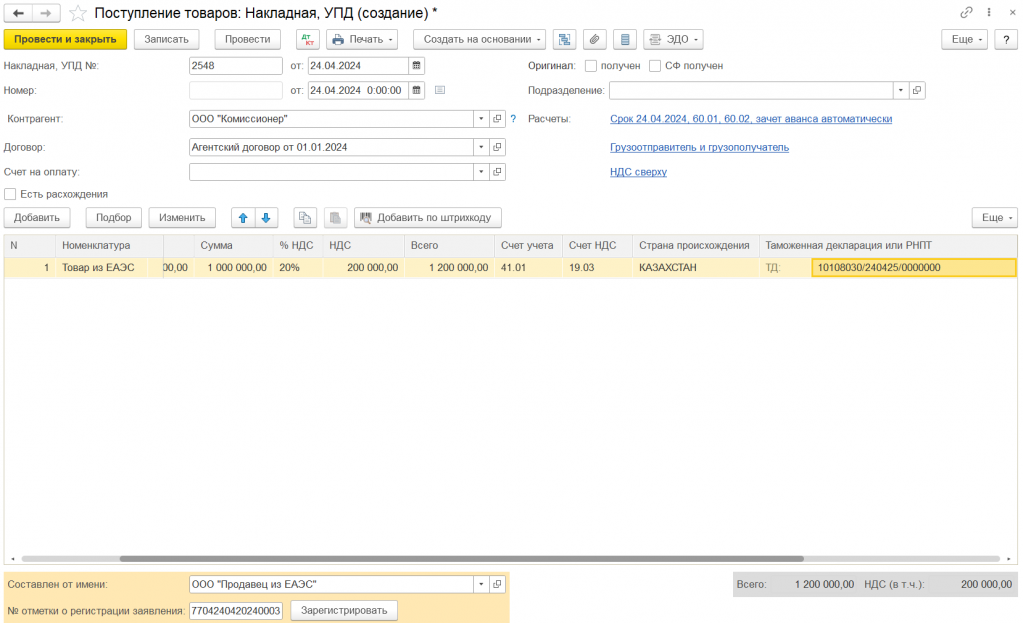Open the table Еще menu
1023x623 pixels.
[994, 218]
